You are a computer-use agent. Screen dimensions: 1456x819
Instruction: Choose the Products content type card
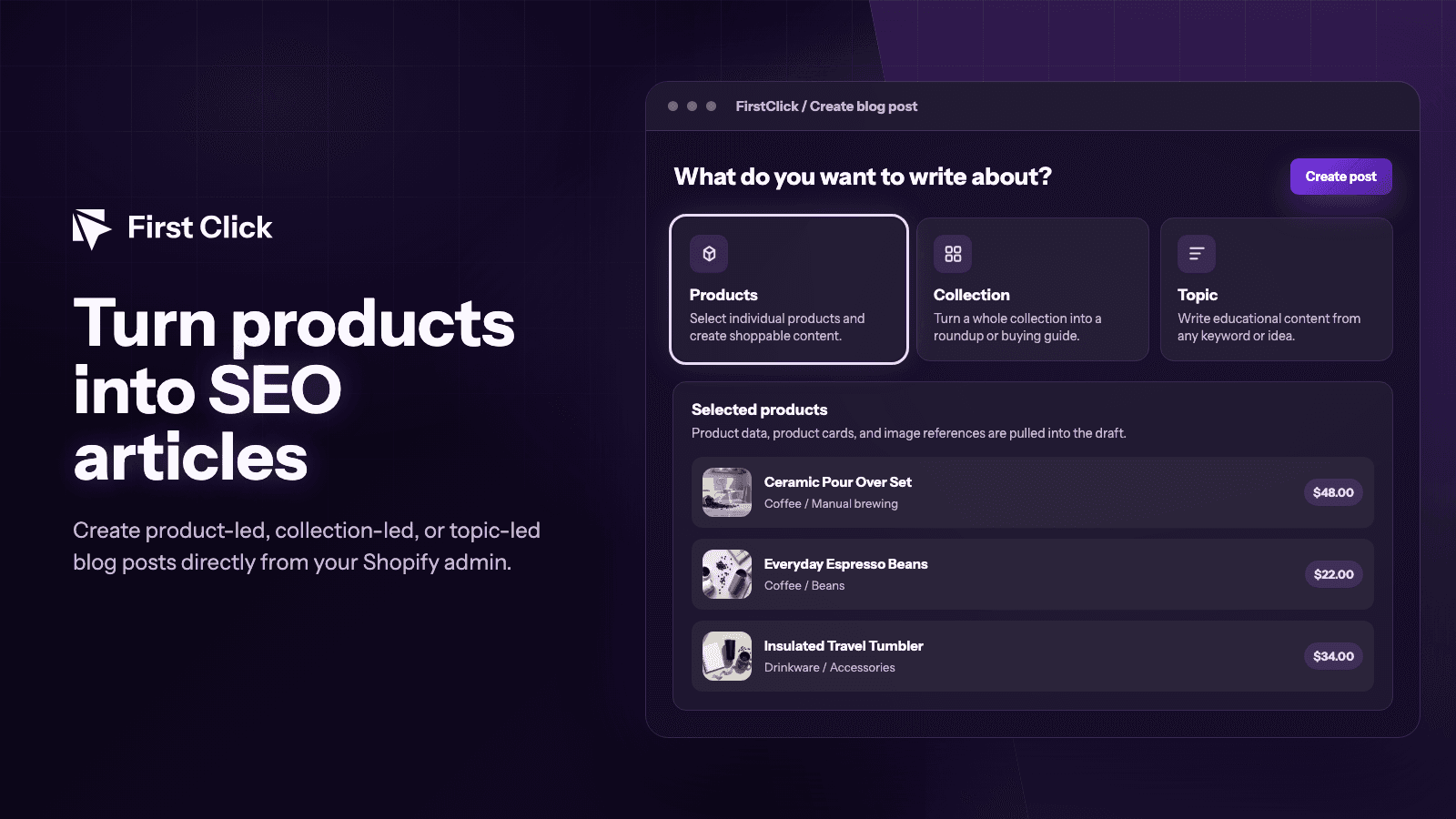(x=789, y=289)
